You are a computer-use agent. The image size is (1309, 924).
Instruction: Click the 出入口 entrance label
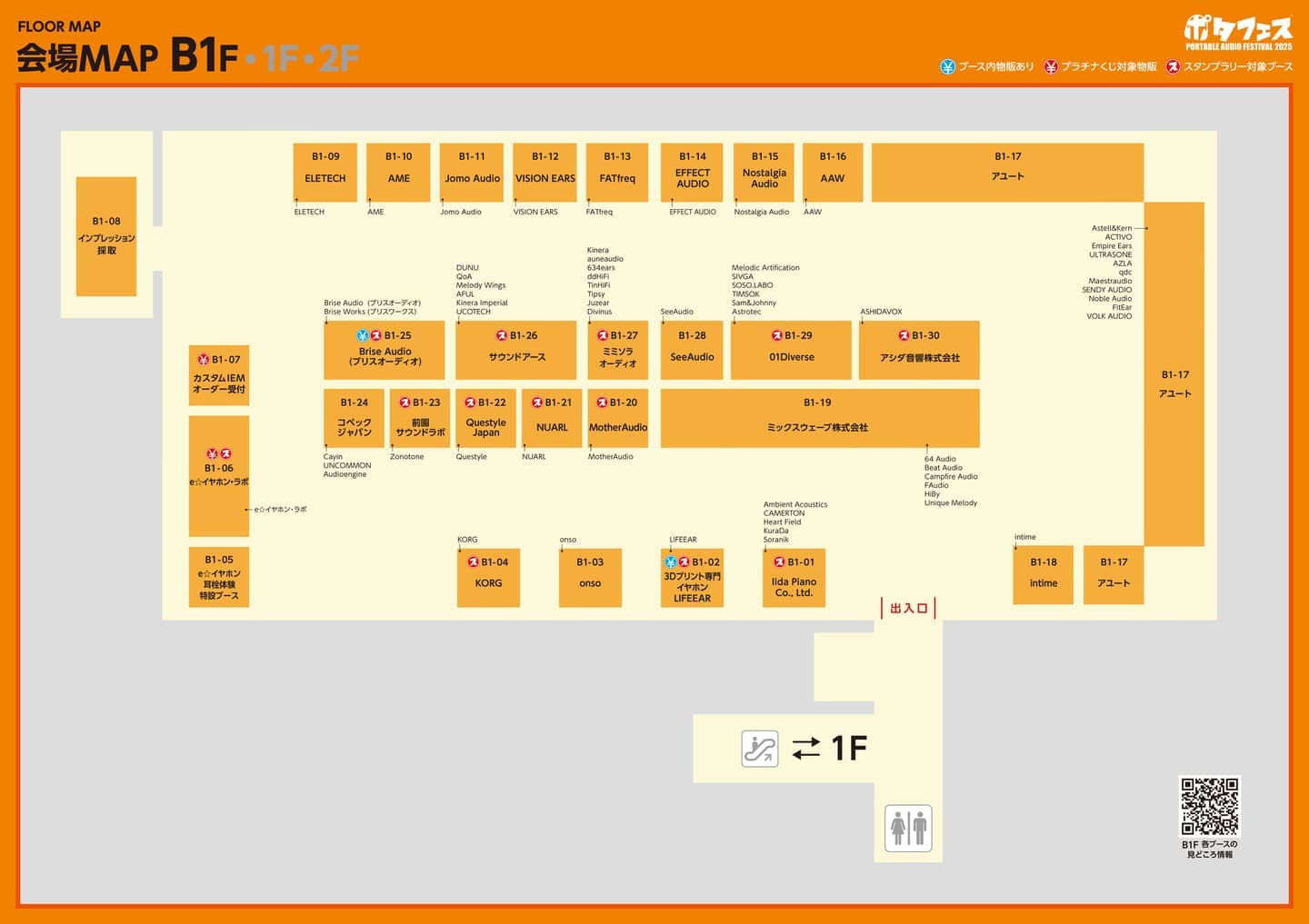coord(908,609)
